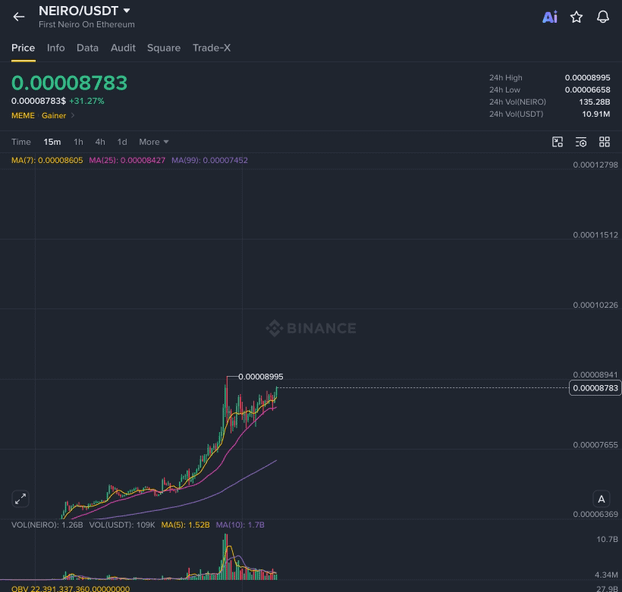Image resolution: width=622 pixels, height=592 pixels.
Task: Open the Ai analysis feature
Action: click(x=550, y=17)
